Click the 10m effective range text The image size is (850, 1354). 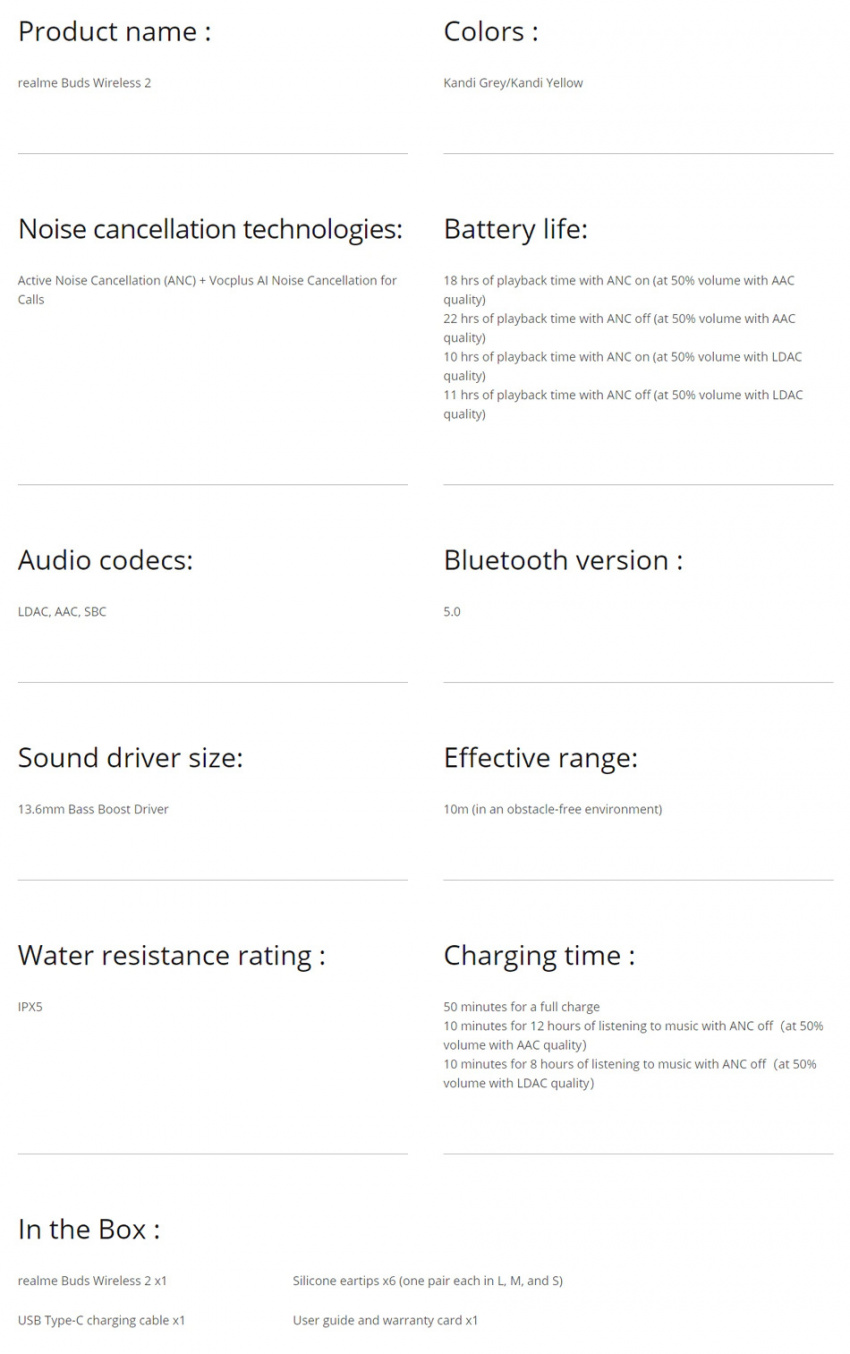tap(553, 809)
